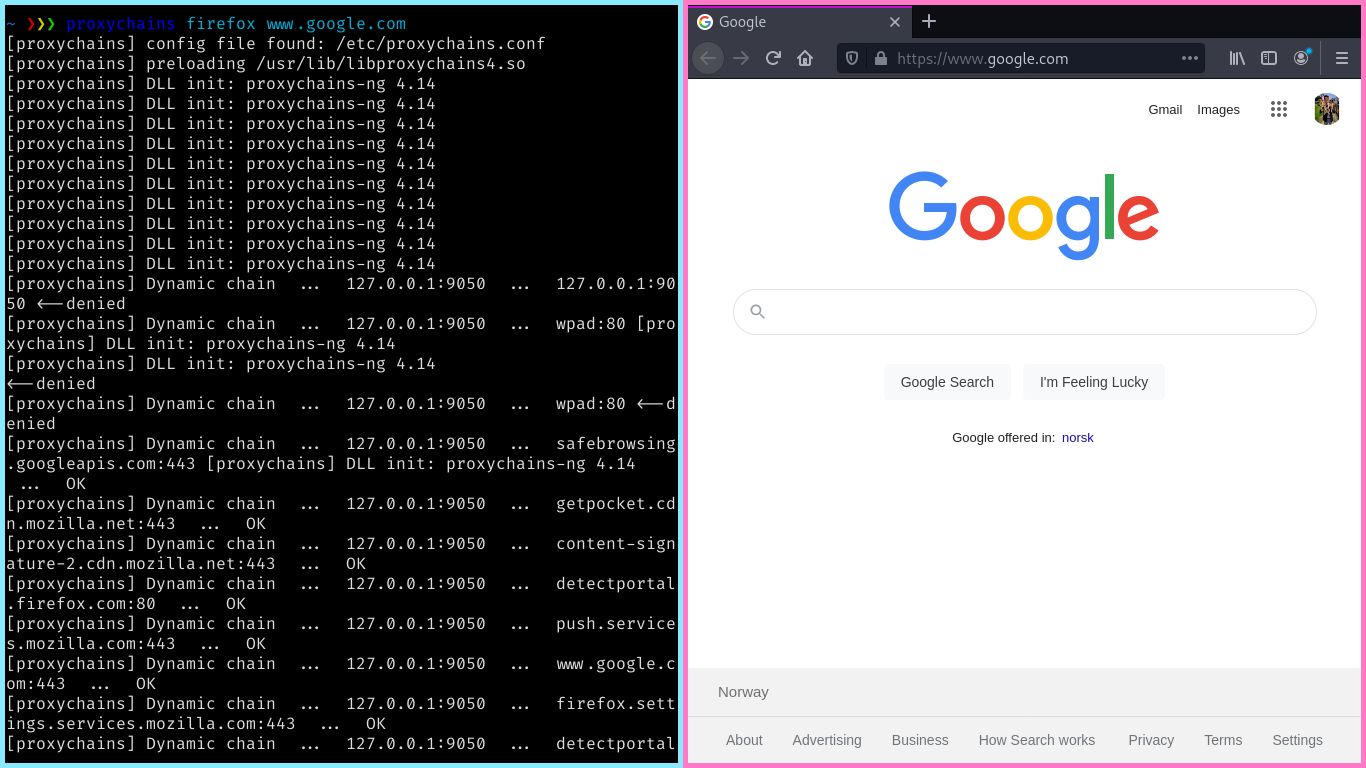
Task: Open the tracking protection shield panel
Action: pyautogui.click(x=851, y=58)
